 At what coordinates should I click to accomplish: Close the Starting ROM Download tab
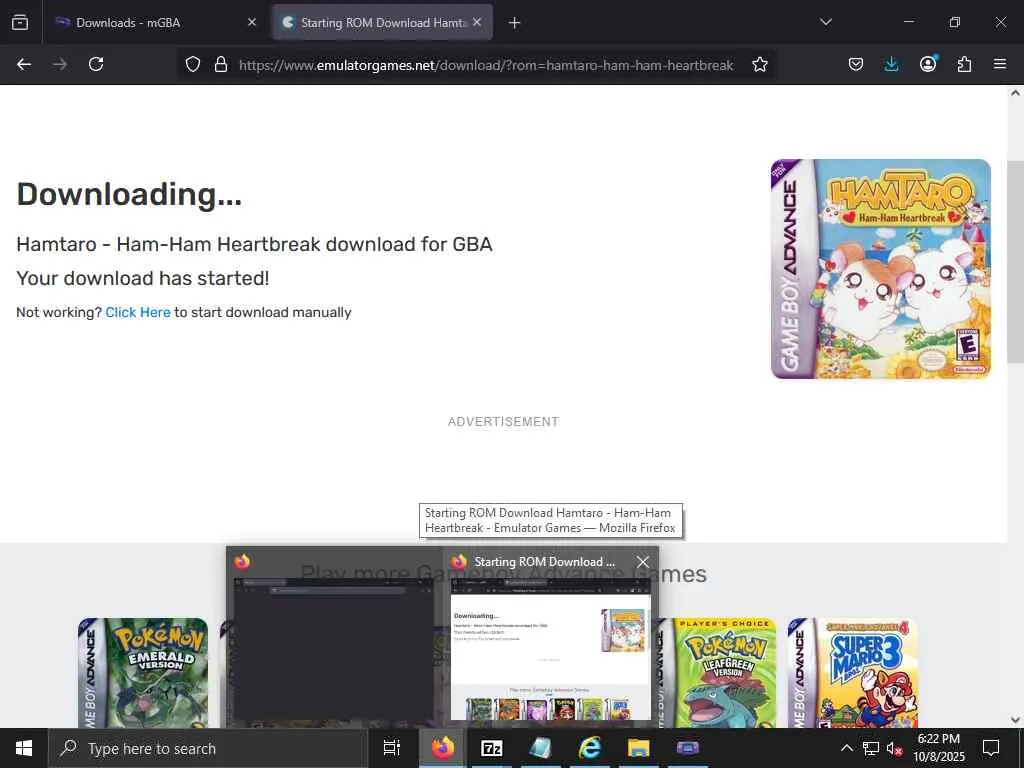477,22
